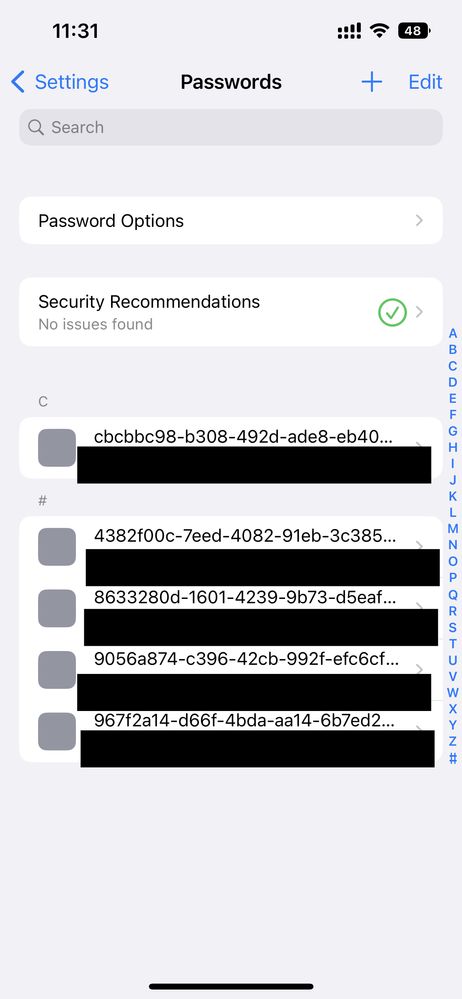Jump to the # section in index
462x999 pixels.
pyautogui.click(x=452, y=758)
